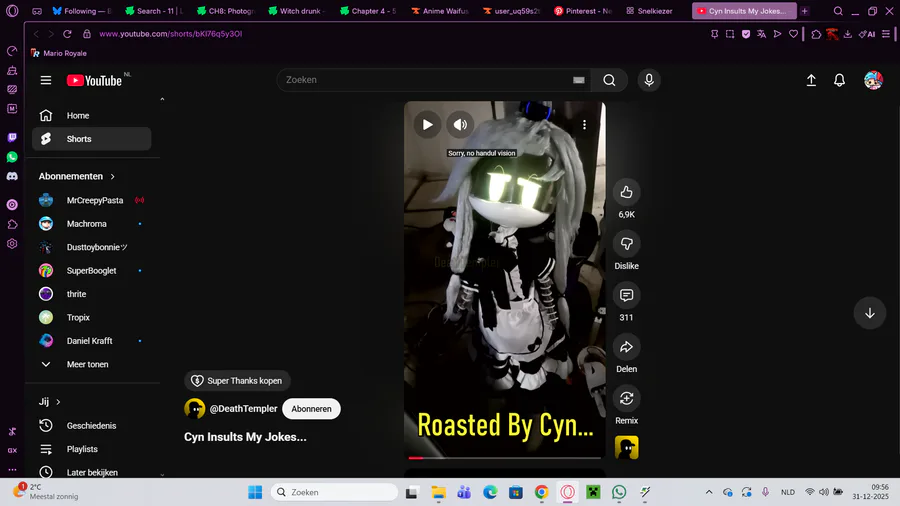
Task: Switch to Pinterest browser tab
Action: click(583, 11)
